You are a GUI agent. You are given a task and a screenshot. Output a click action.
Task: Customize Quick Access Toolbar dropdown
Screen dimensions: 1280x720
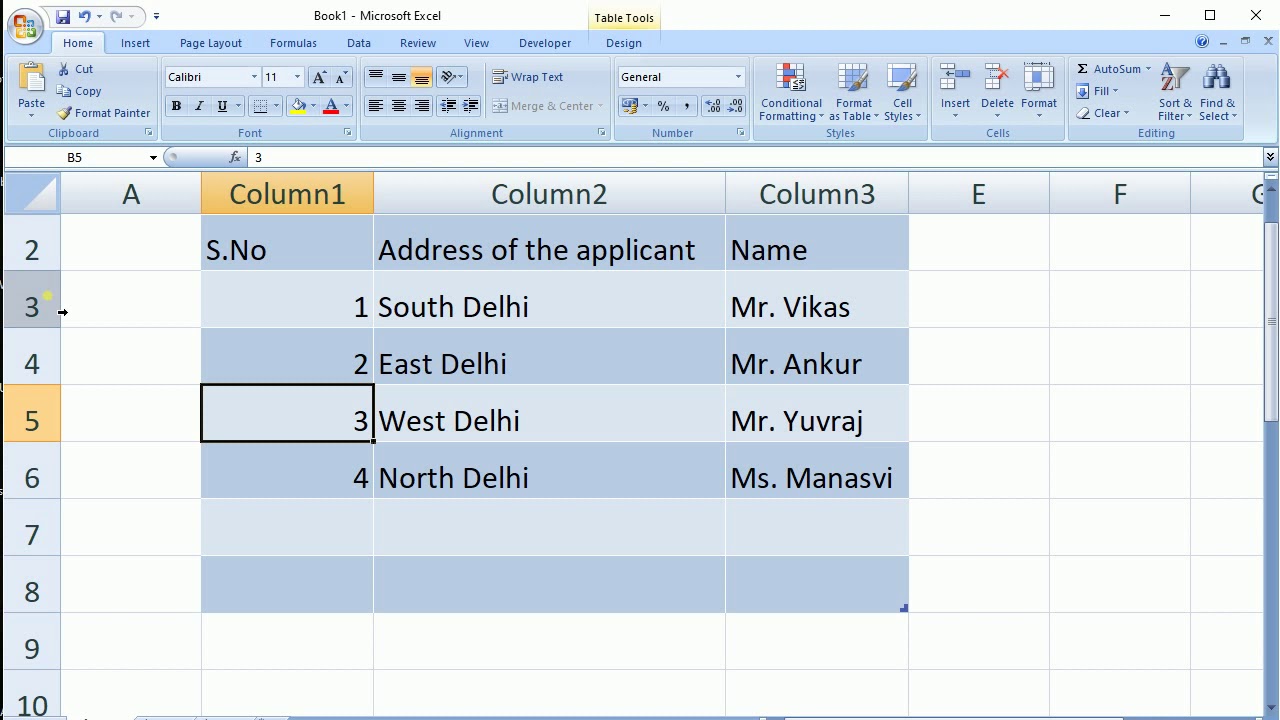click(156, 16)
